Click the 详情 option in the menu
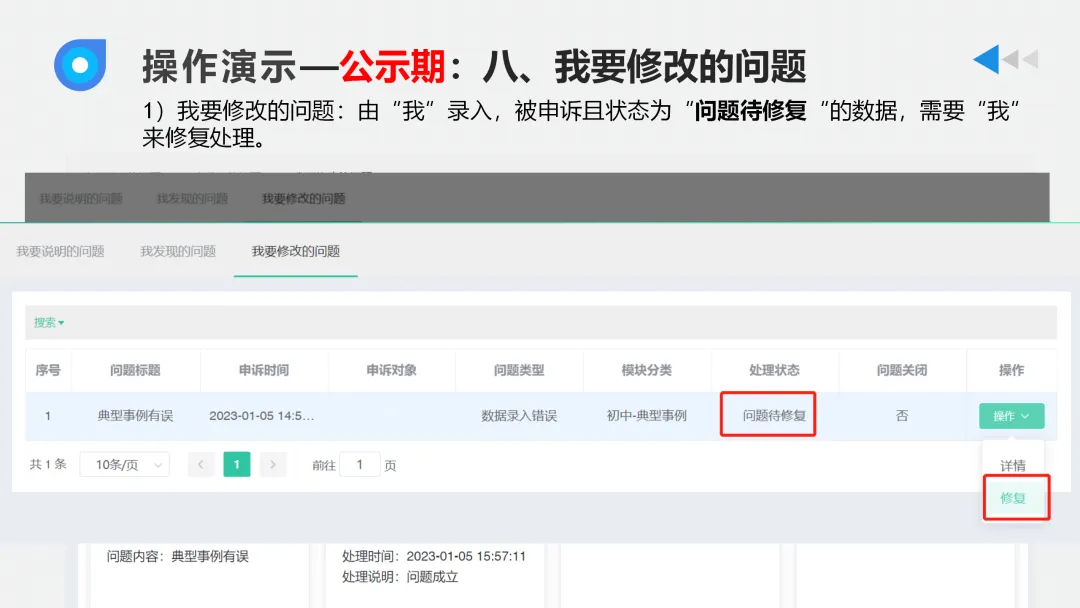 click(1013, 465)
